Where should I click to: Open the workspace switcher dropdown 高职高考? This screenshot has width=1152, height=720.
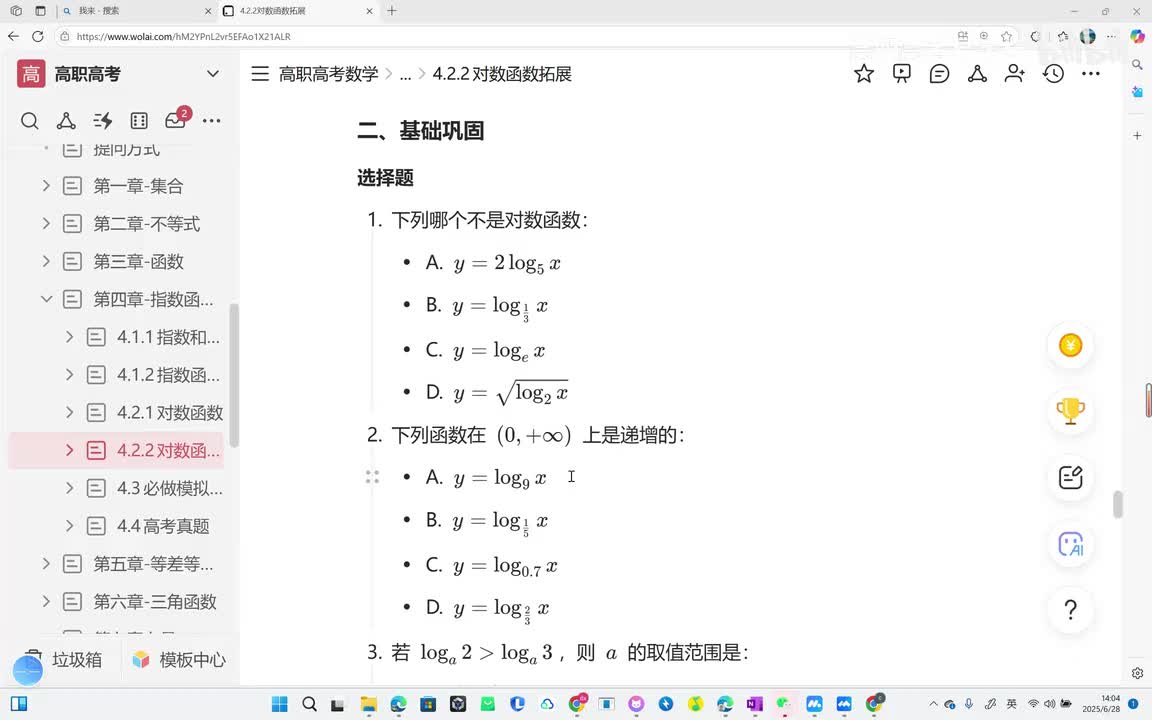point(212,73)
